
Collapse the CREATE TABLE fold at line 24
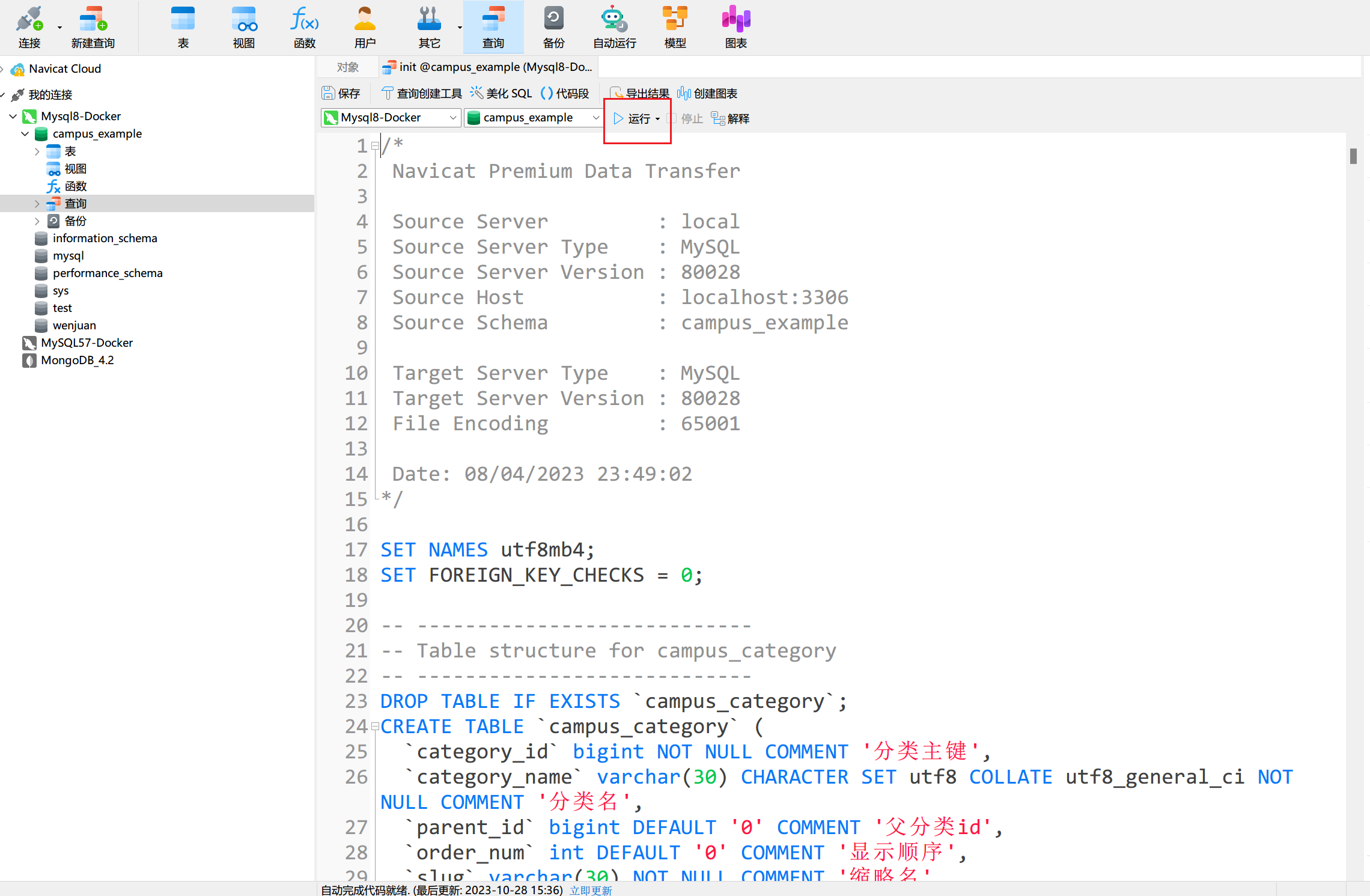(x=375, y=727)
